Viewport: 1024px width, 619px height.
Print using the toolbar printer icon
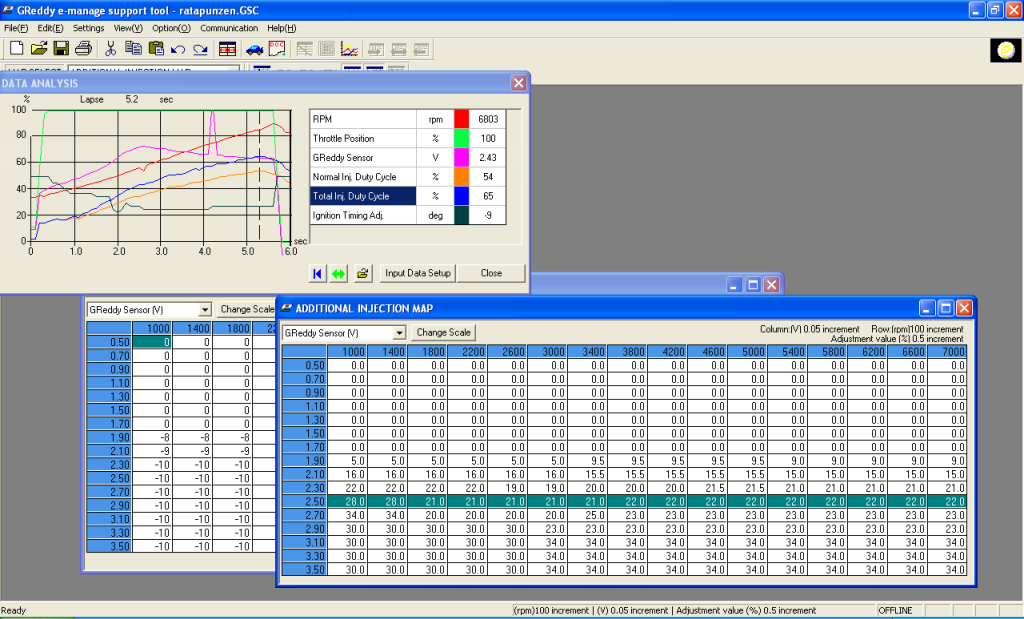83,48
